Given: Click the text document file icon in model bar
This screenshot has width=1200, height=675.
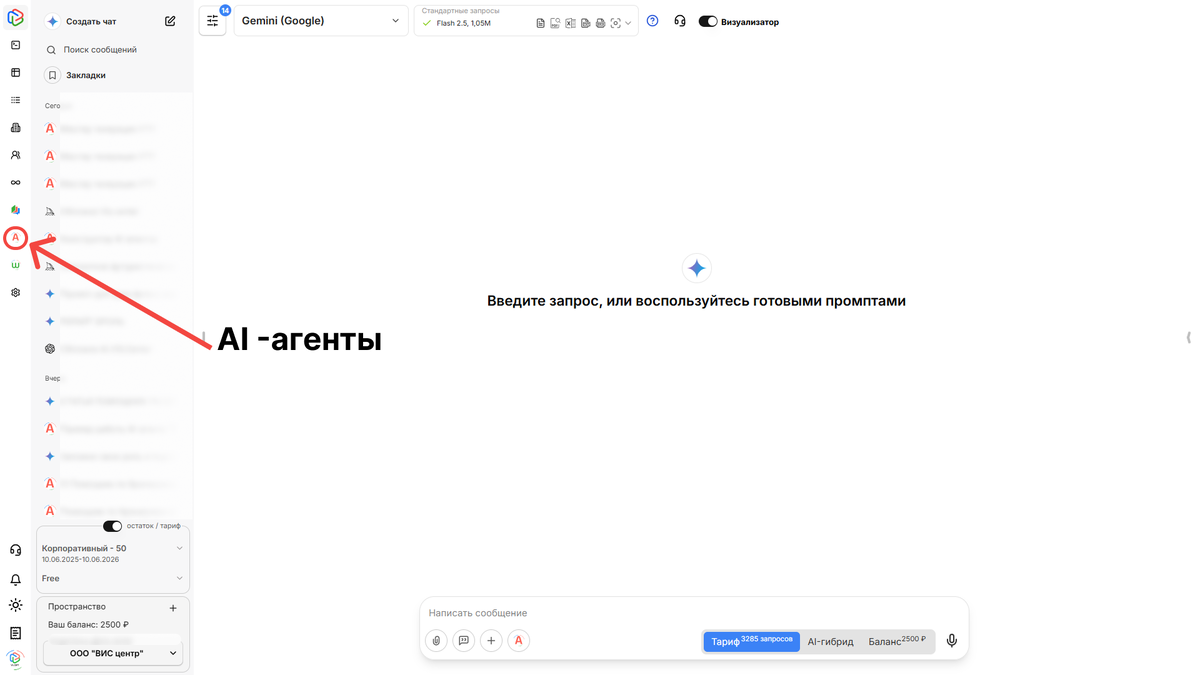Looking at the screenshot, I should point(540,23).
